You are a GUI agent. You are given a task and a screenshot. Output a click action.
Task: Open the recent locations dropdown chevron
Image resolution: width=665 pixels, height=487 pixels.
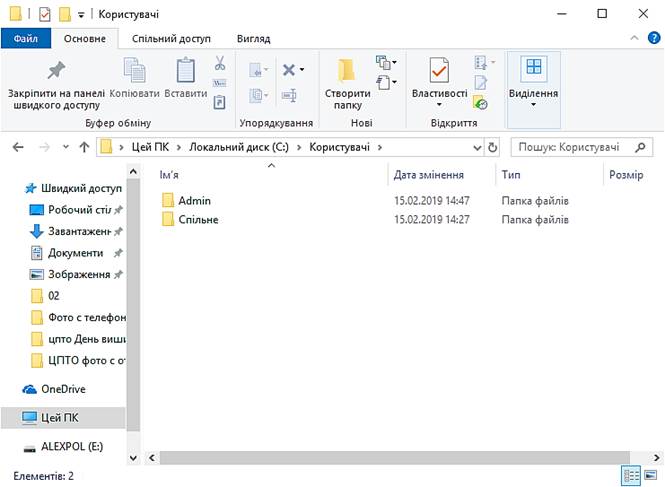[66, 147]
